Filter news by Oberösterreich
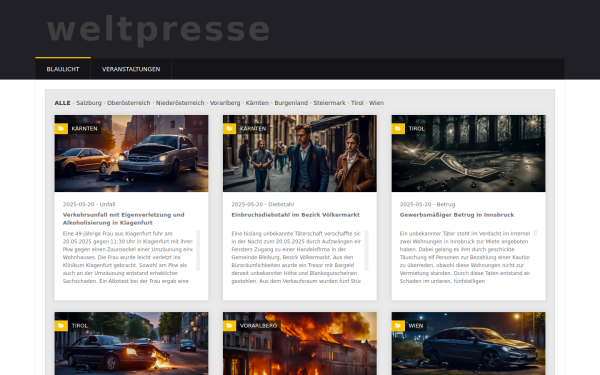600x375 pixels. pyautogui.click(x=129, y=103)
